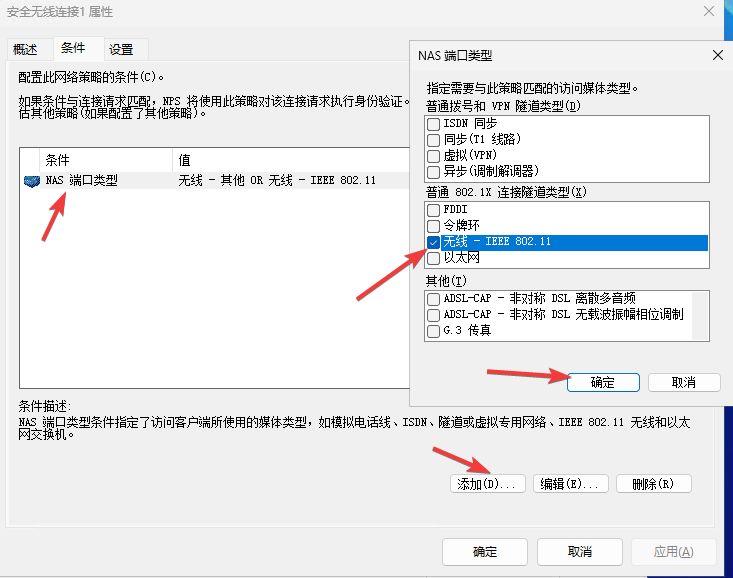Open the 设置 tab
Viewport: 733px width, 578px height.
click(x=121, y=49)
